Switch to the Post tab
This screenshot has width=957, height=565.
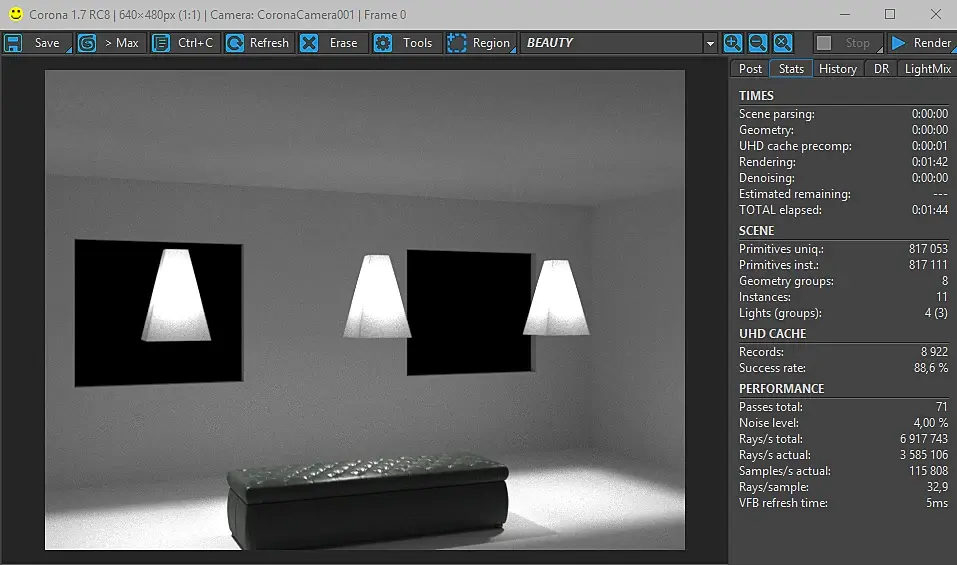point(750,69)
